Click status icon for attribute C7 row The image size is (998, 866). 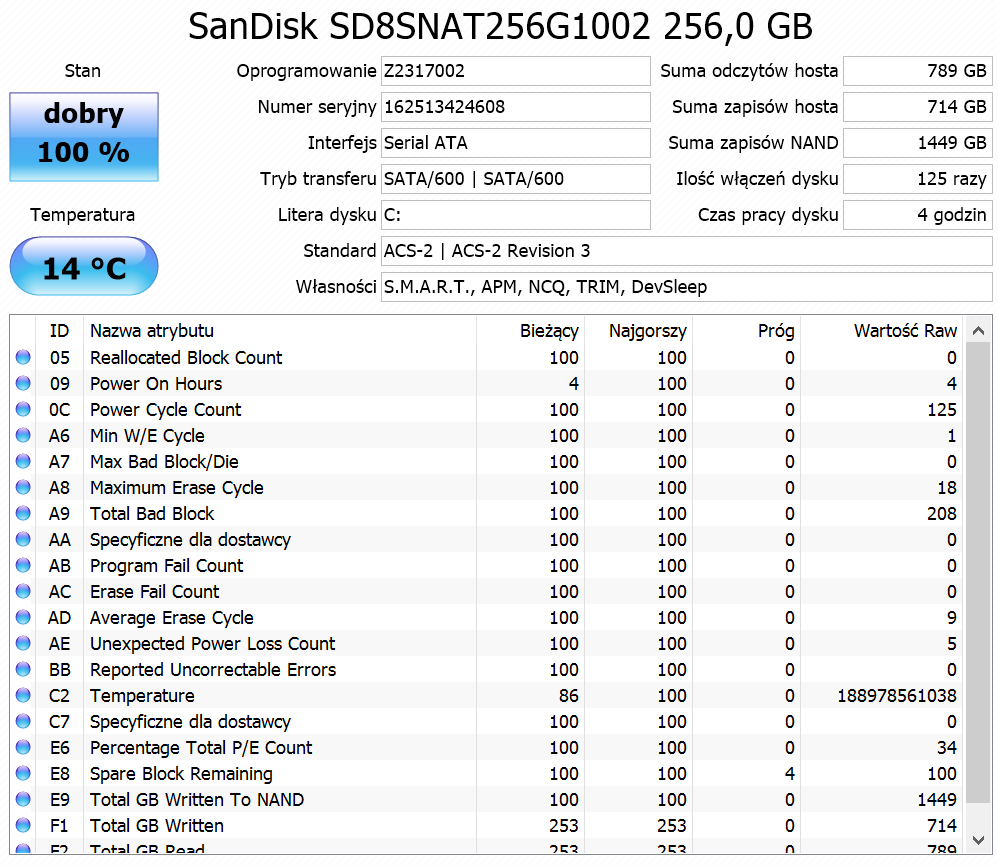pos(23,721)
